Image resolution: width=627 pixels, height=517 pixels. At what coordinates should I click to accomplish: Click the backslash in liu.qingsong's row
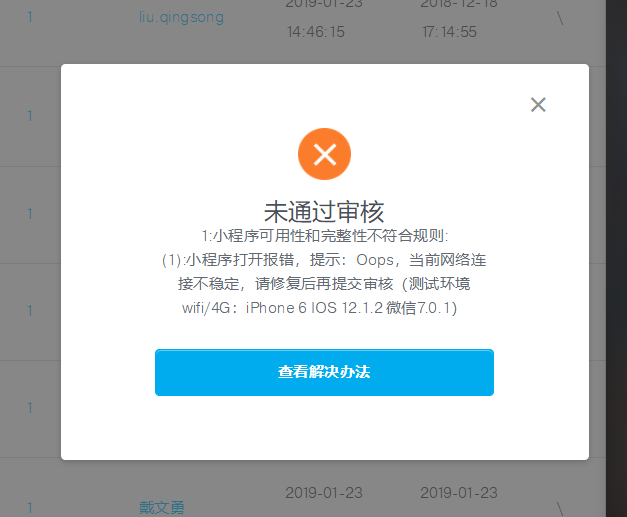coord(560,18)
